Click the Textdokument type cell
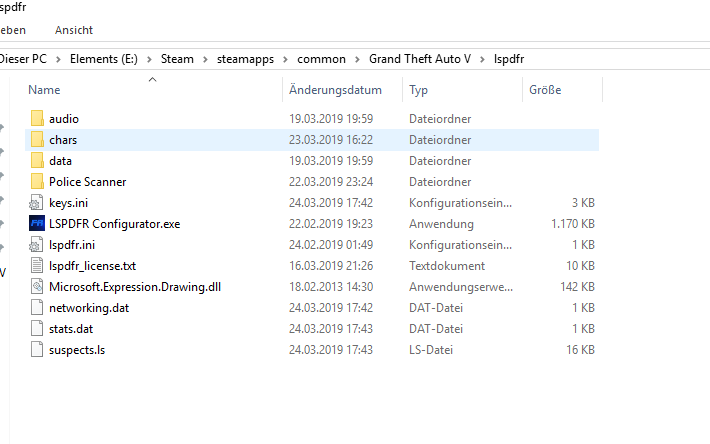The height and width of the screenshot is (444, 710). point(447,266)
